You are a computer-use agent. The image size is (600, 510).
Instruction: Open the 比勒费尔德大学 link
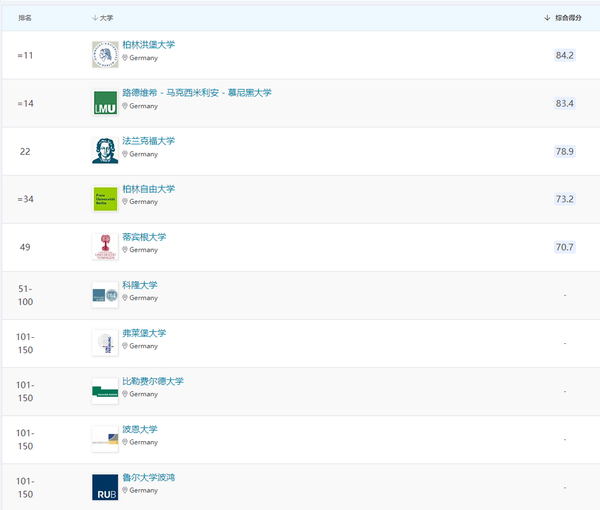click(153, 381)
